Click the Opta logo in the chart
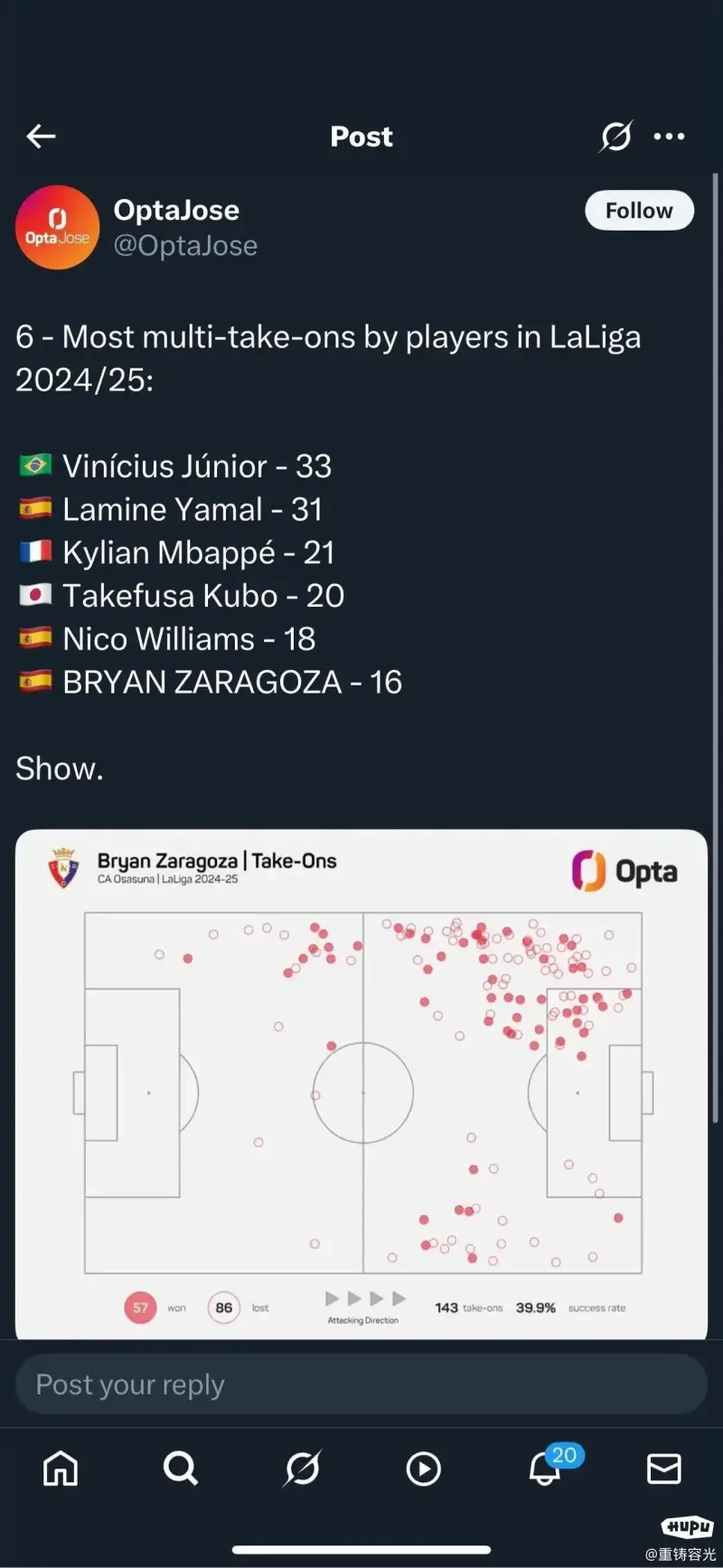Screen dimensions: 723x1568 pos(624,871)
